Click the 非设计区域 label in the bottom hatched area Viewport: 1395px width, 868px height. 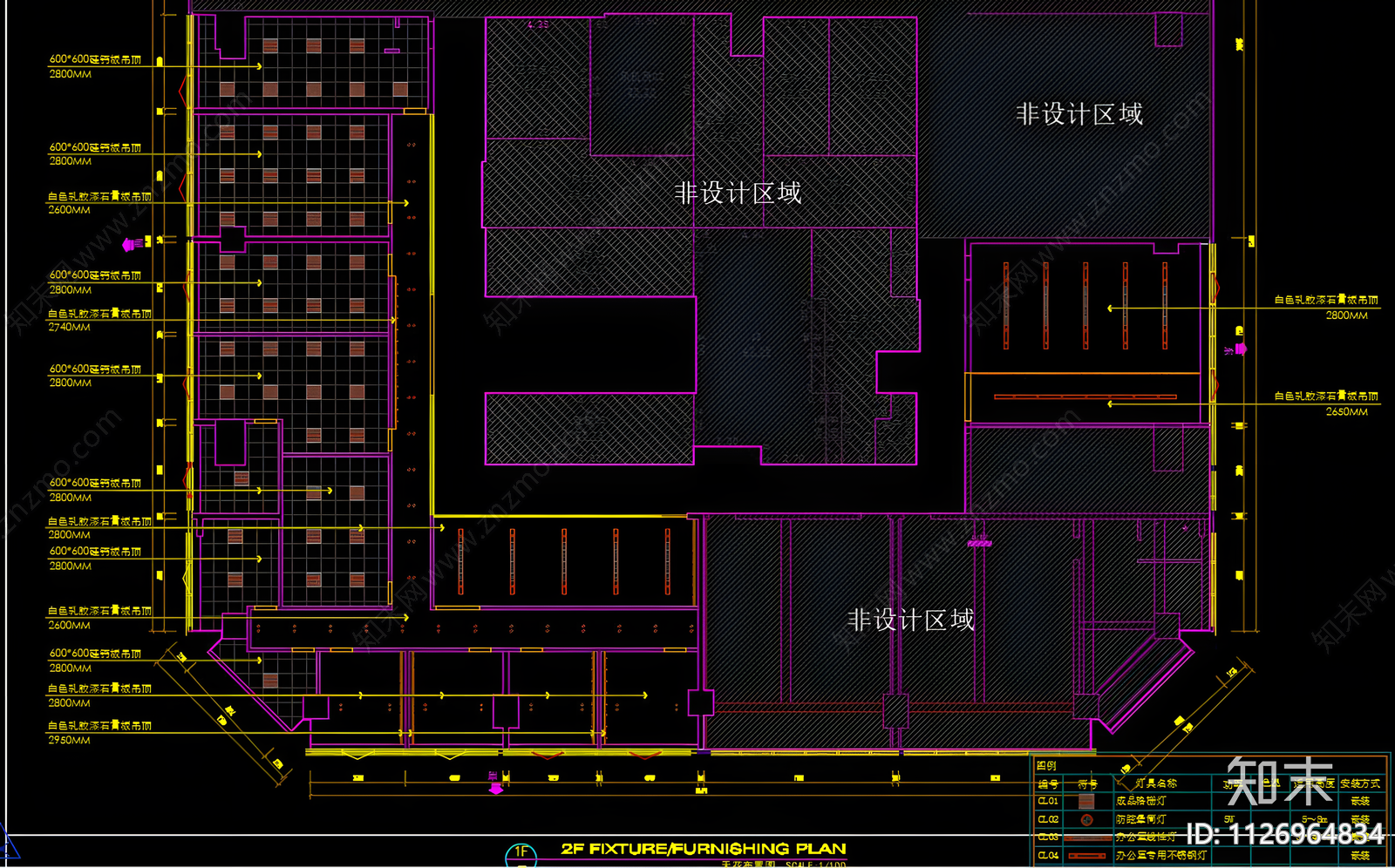click(911, 620)
